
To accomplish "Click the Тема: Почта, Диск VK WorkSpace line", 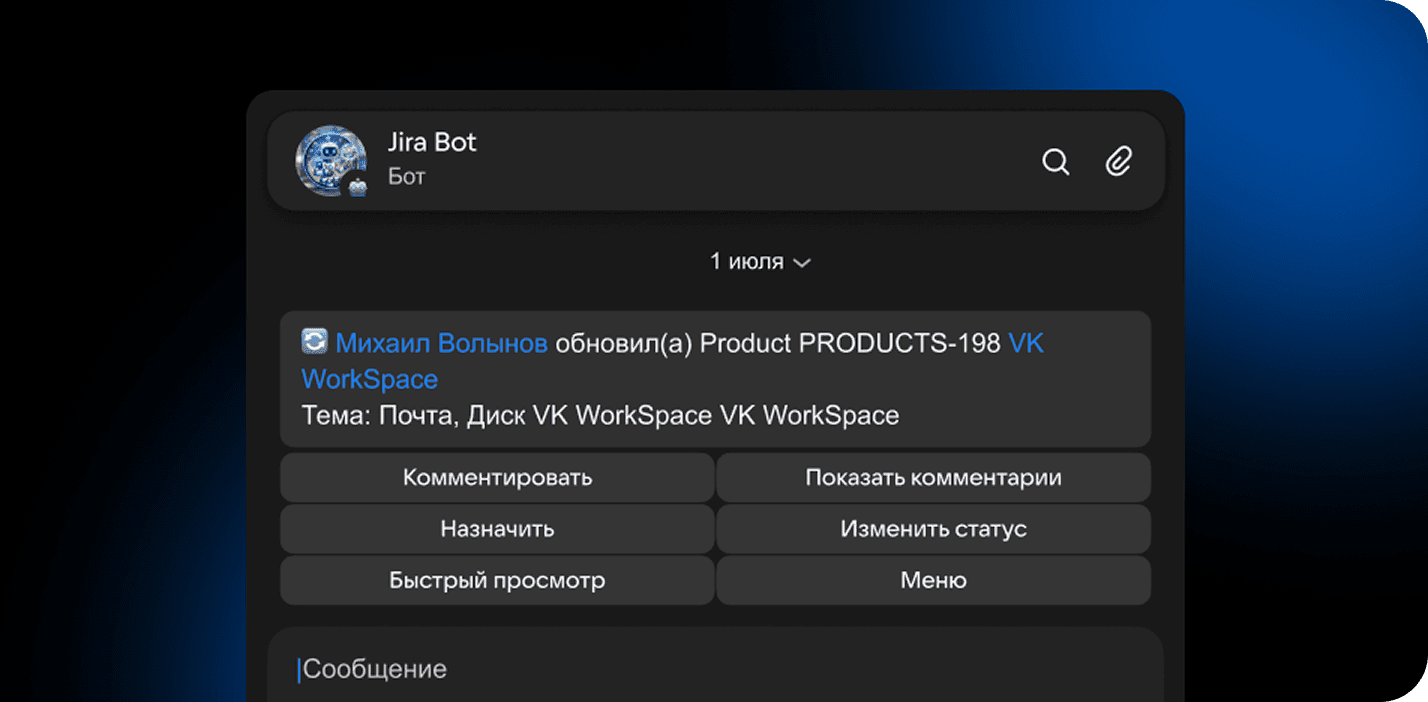I will (x=600, y=415).
